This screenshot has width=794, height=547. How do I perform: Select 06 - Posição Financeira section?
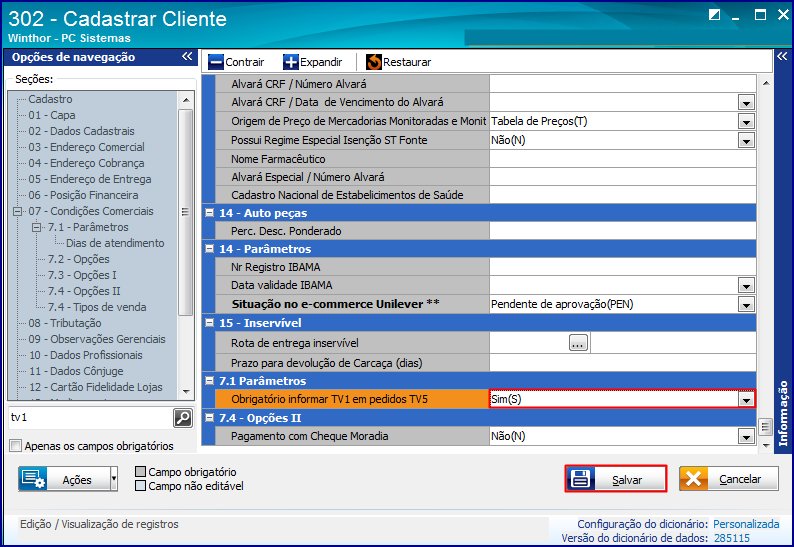pyautogui.click(x=83, y=195)
